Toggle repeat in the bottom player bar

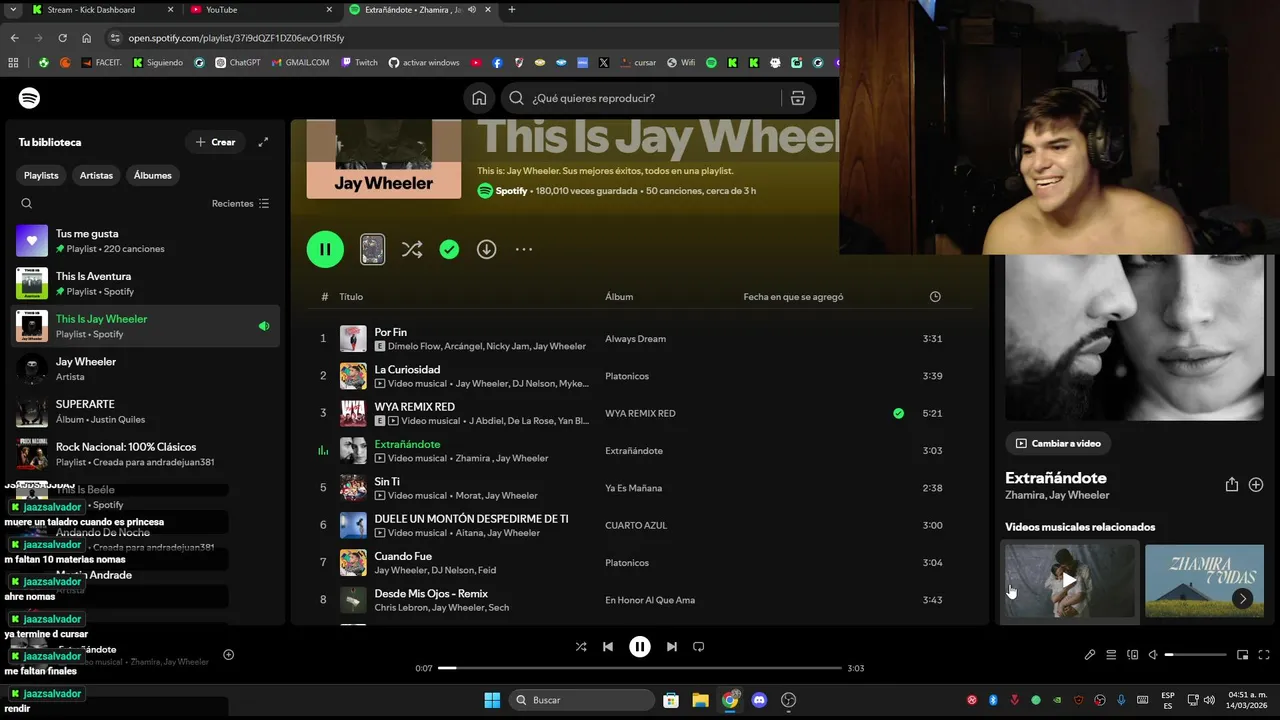click(x=699, y=647)
